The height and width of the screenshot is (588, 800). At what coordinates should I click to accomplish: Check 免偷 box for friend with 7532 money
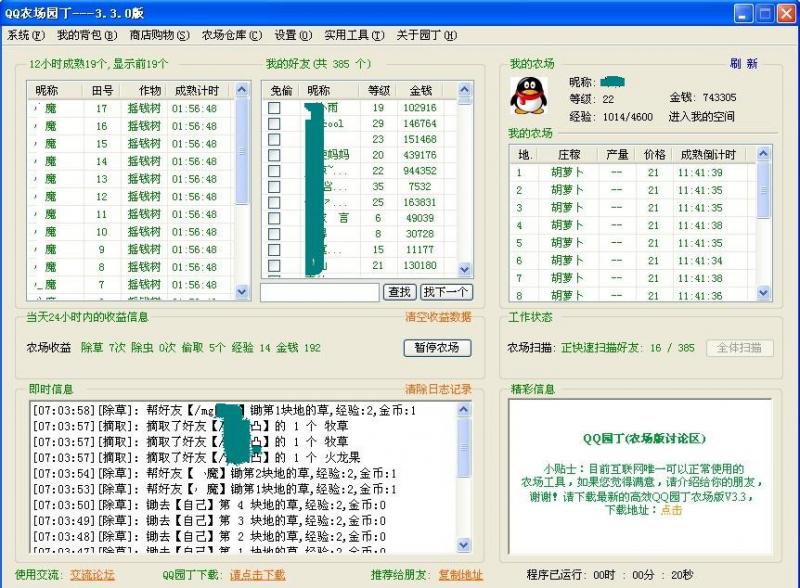click(x=274, y=187)
